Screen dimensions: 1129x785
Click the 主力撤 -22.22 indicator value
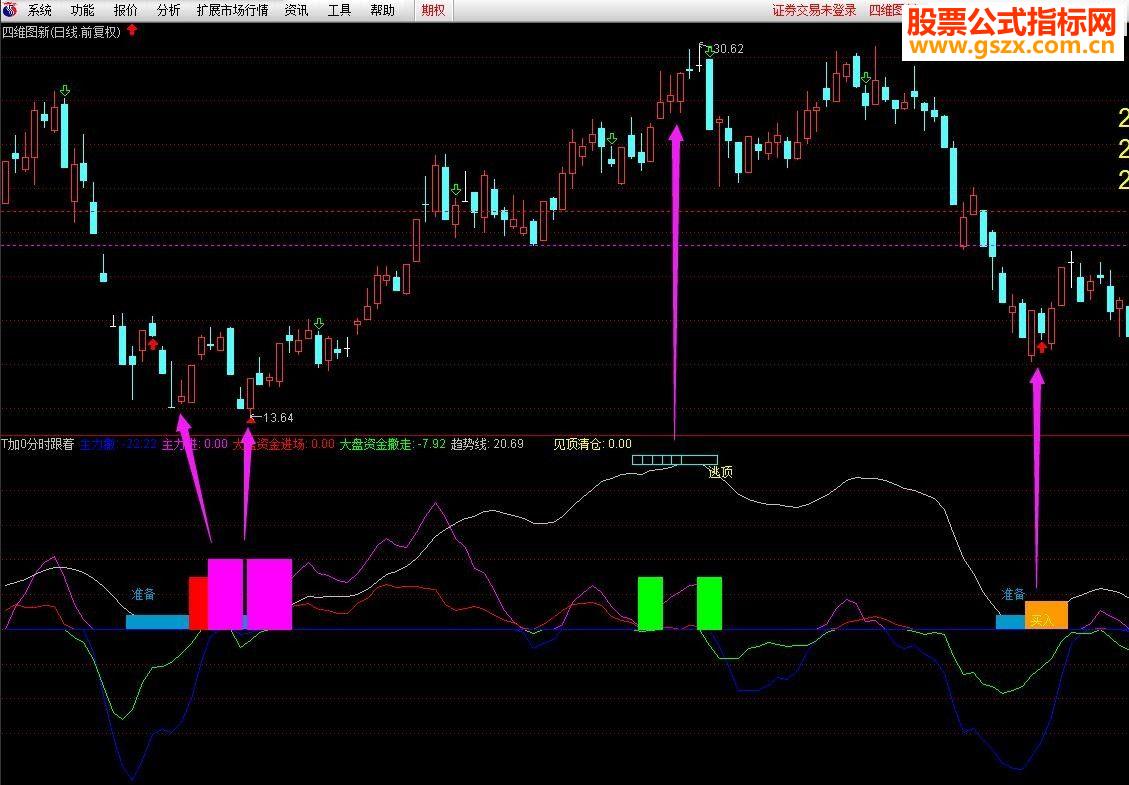118,444
